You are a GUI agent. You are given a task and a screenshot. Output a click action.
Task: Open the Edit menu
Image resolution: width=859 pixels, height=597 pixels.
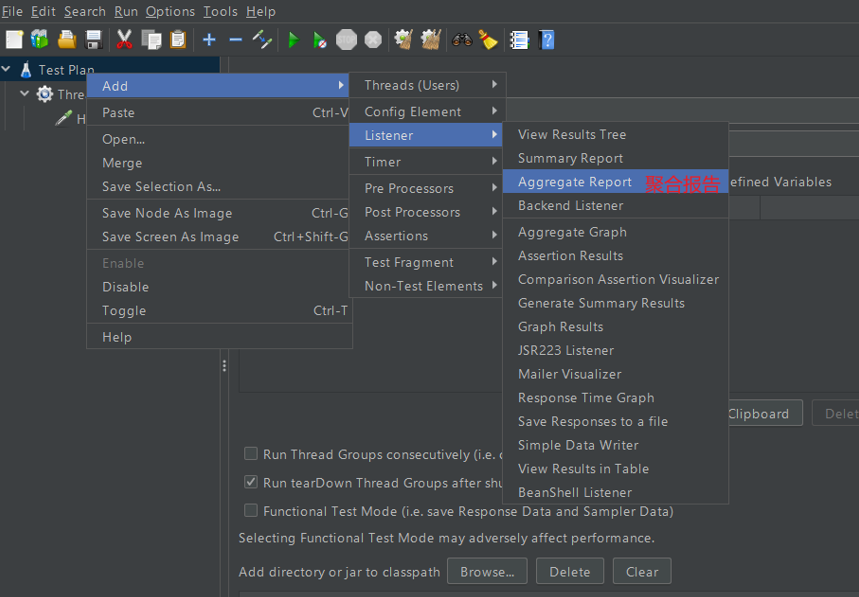tap(43, 11)
